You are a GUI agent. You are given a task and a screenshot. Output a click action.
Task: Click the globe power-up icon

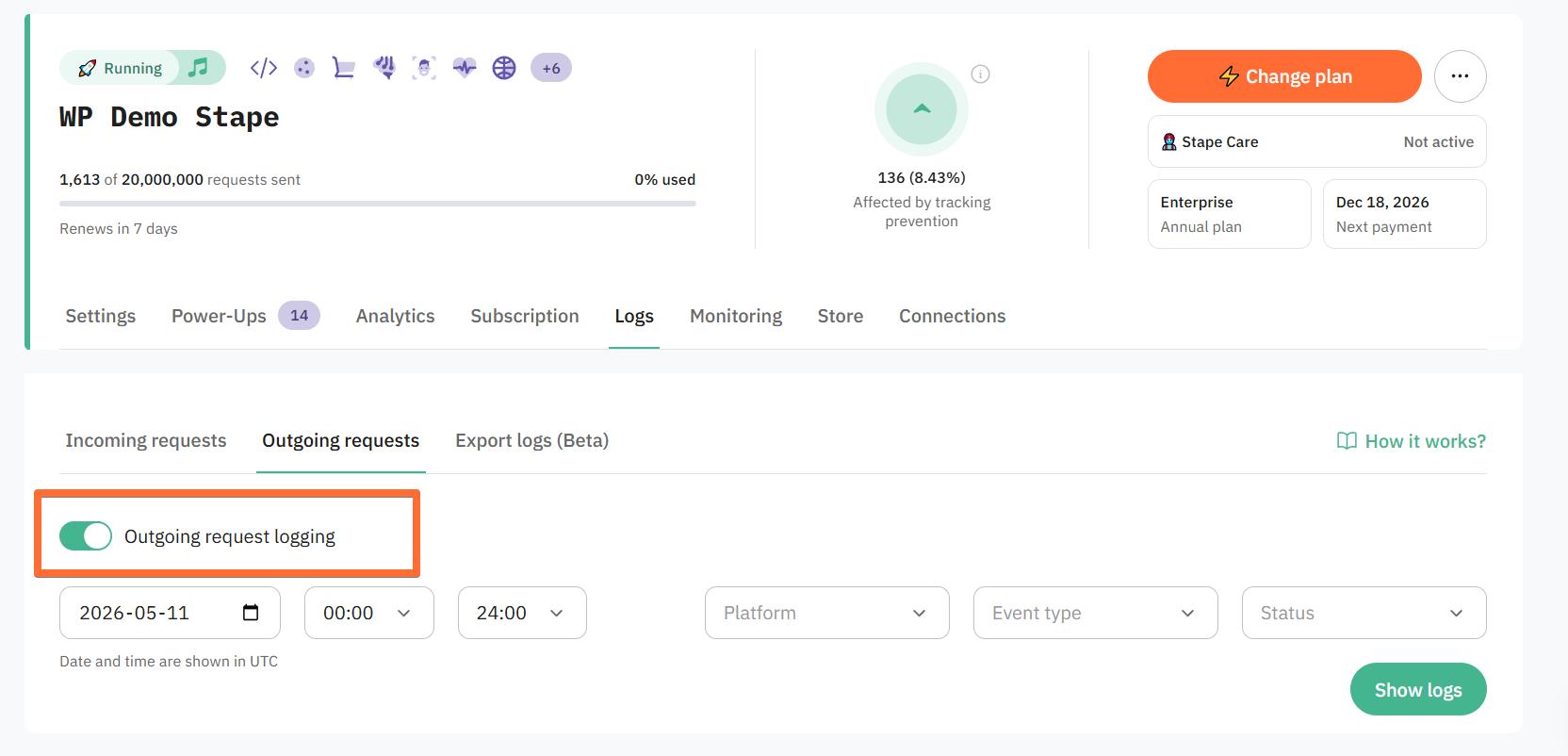pyautogui.click(x=504, y=68)
